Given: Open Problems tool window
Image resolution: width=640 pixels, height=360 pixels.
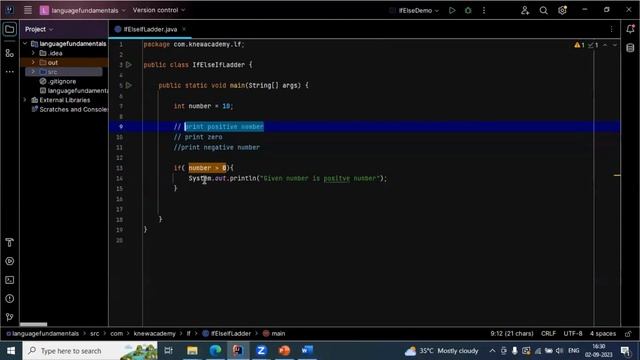Looking at the screenshot, I should click(x=9, y=299).
